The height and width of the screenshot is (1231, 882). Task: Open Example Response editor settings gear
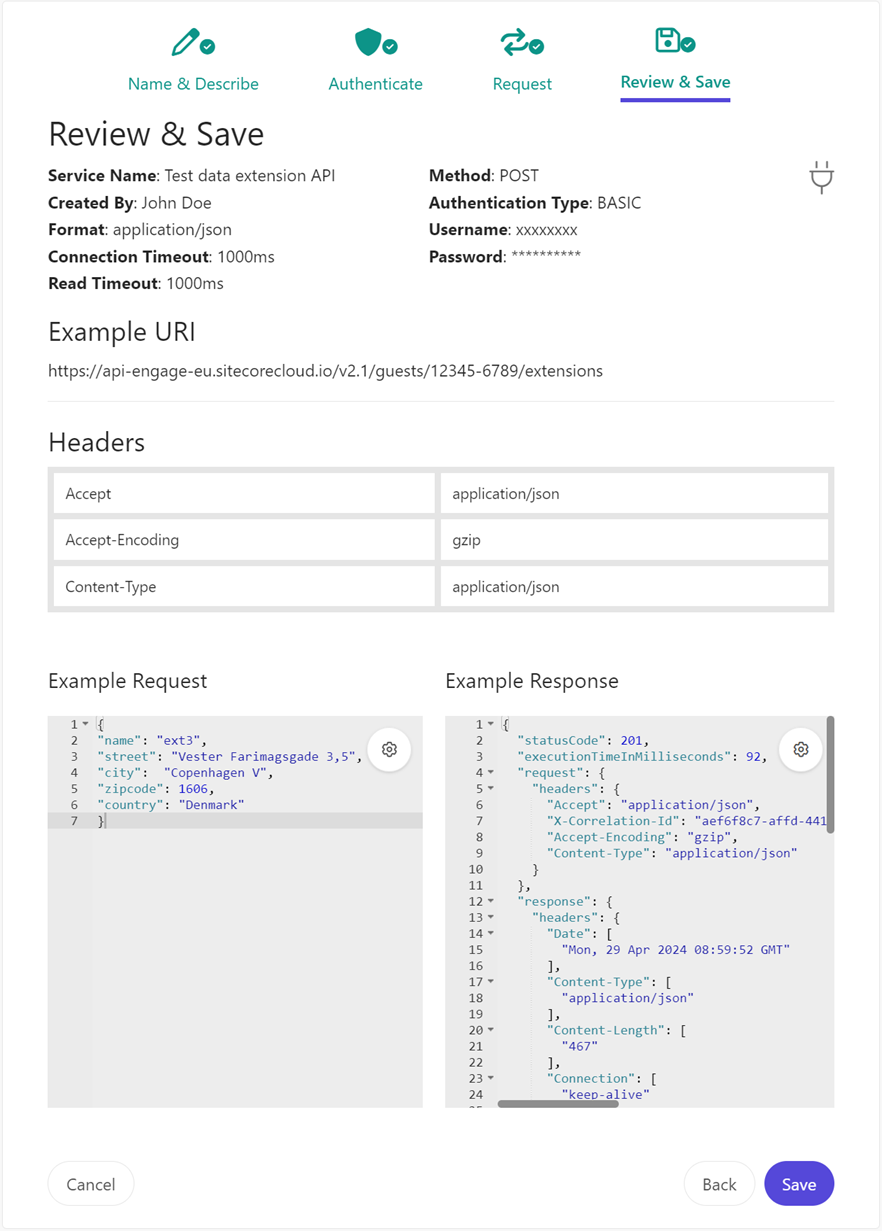pos(801,749)
